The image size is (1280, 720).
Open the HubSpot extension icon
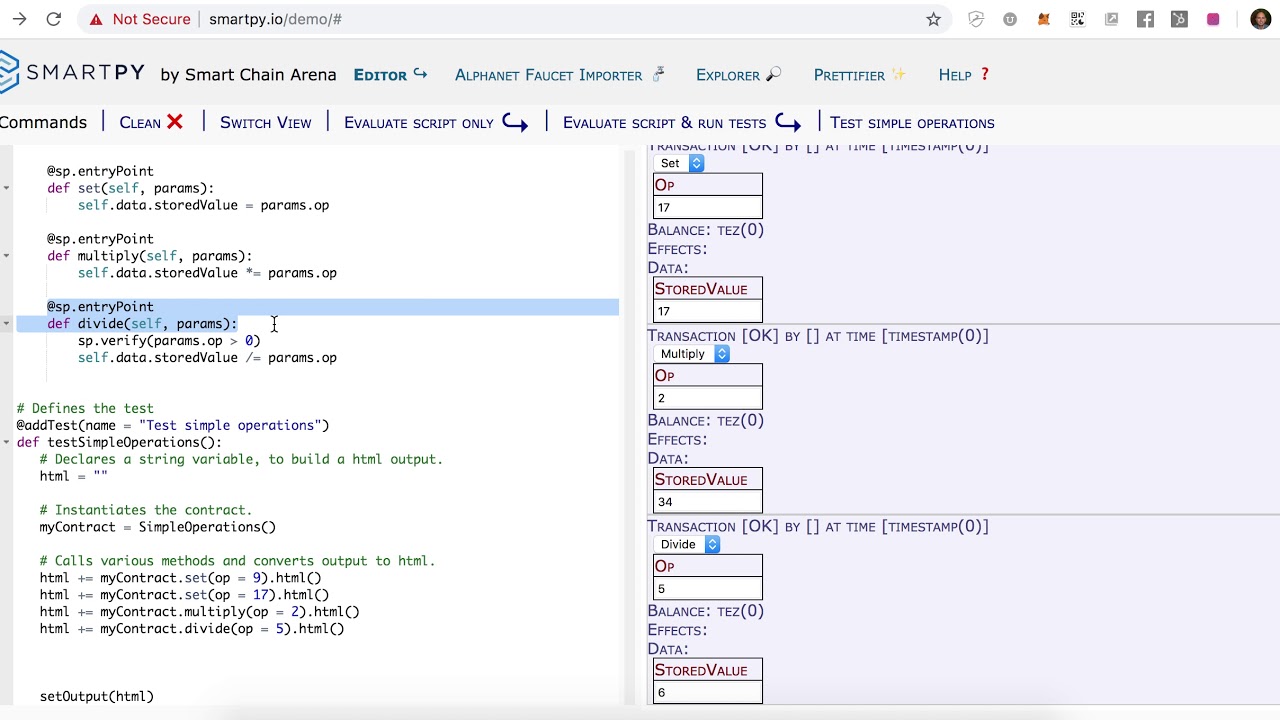(1180, 19)
